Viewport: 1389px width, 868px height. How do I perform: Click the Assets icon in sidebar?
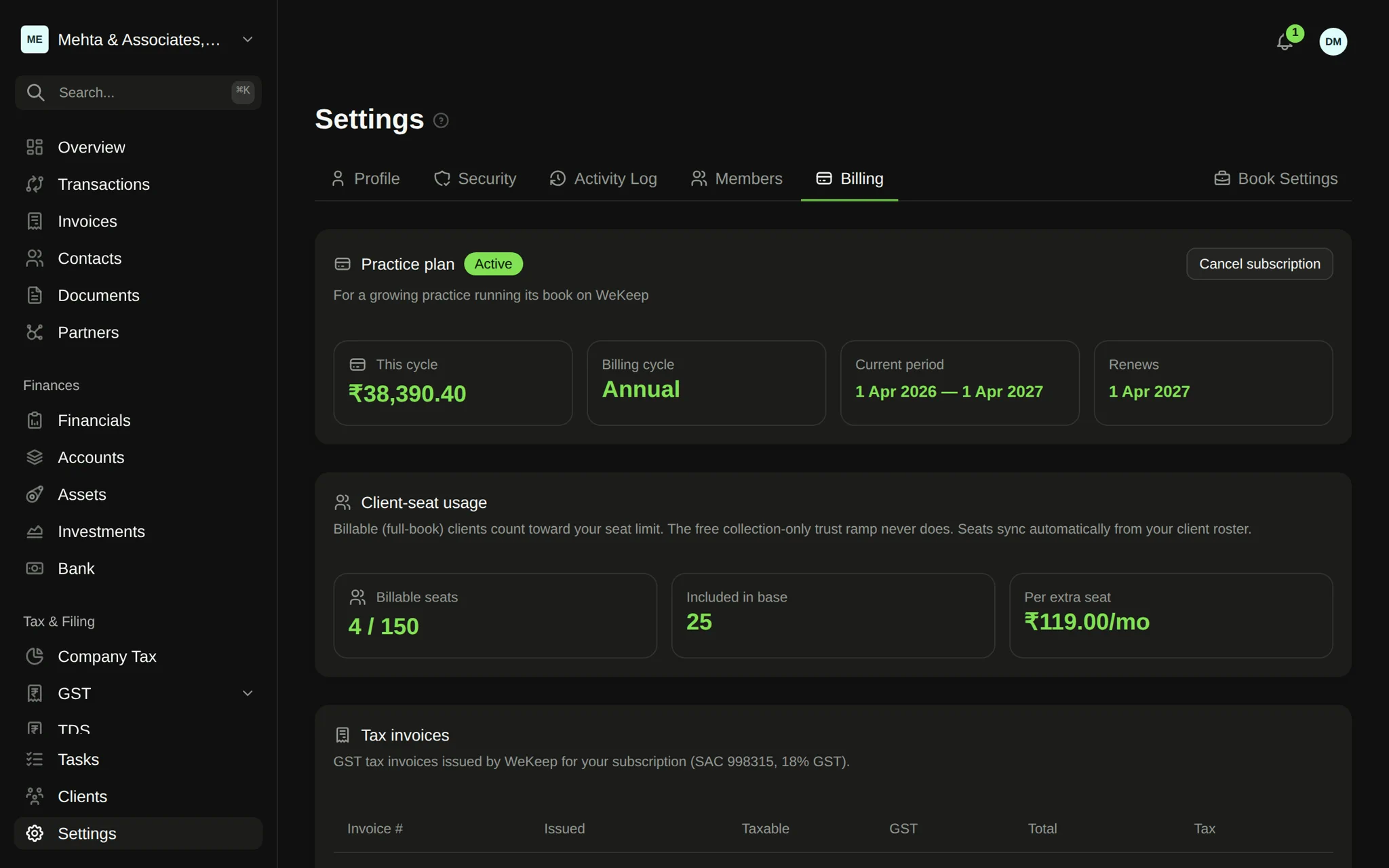[35, 494]
